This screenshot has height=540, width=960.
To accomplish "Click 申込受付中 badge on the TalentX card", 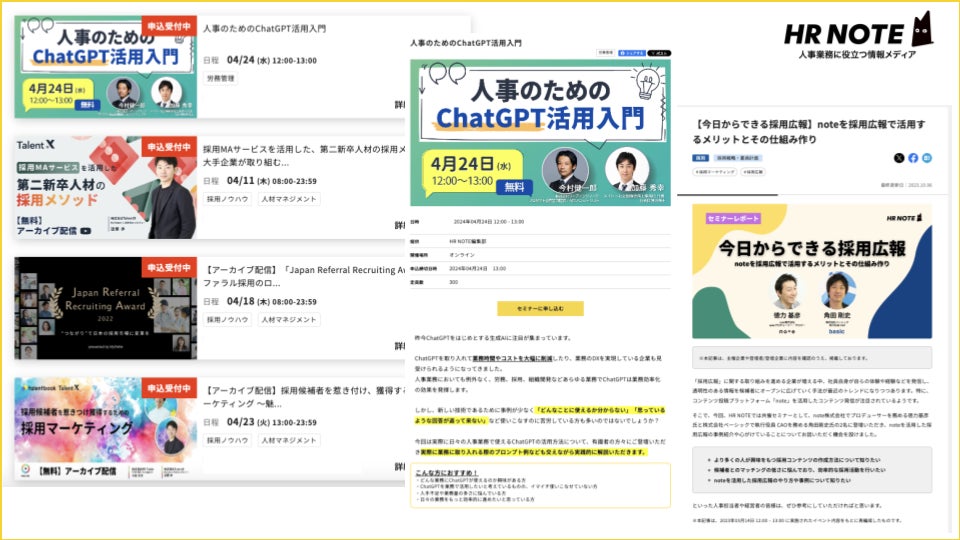I will (x=169, y=147).
